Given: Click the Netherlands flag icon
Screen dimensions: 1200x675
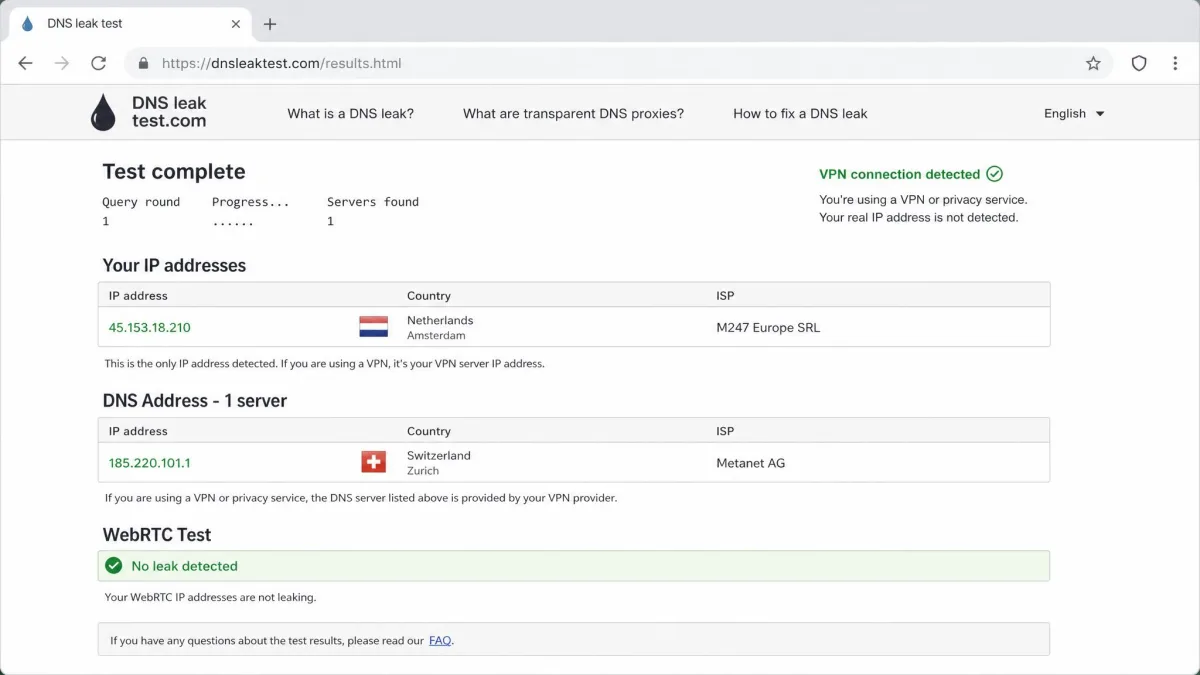Looking at the screenshot, I should (x=373, y=327).
